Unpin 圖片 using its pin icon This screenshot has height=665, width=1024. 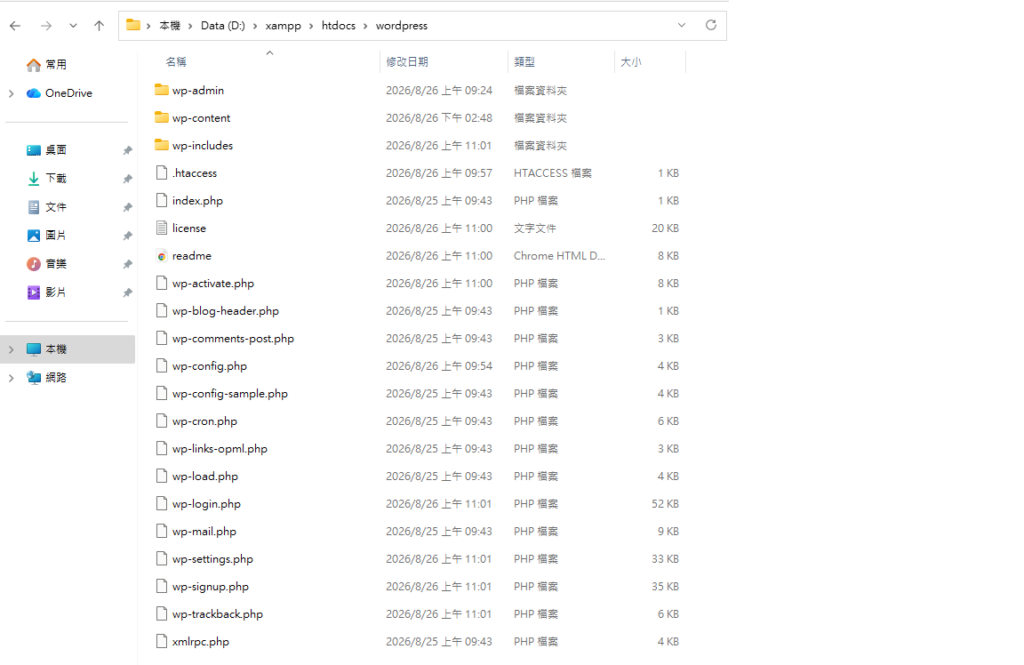127,235
